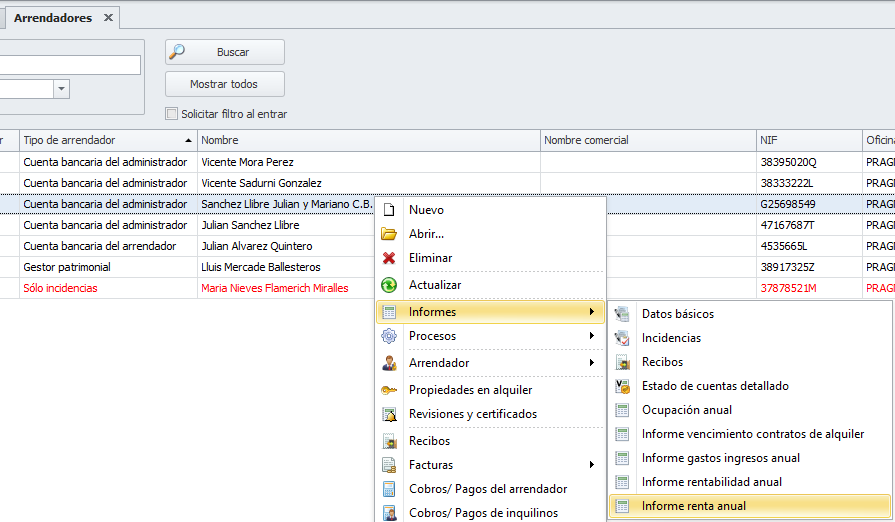The width and height of the screenshot is (895, 522).
Task: Select the Vicente Mora Perez row
Action: pyautogui.click(x=448, y=162)
